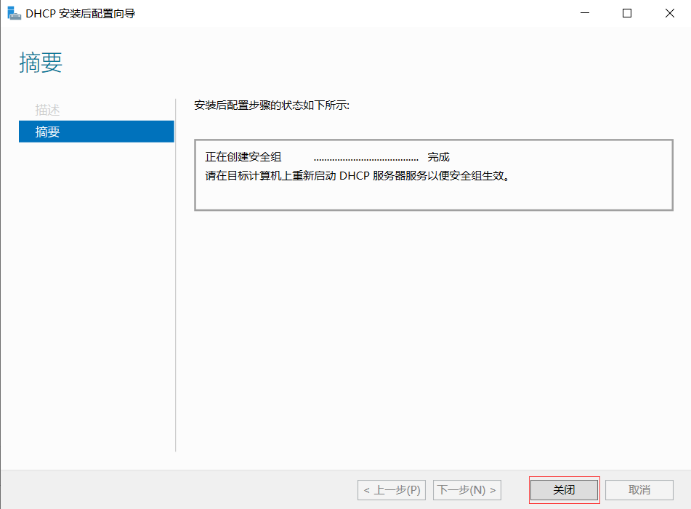Click the 下一步(N) button

coord(467,490)
